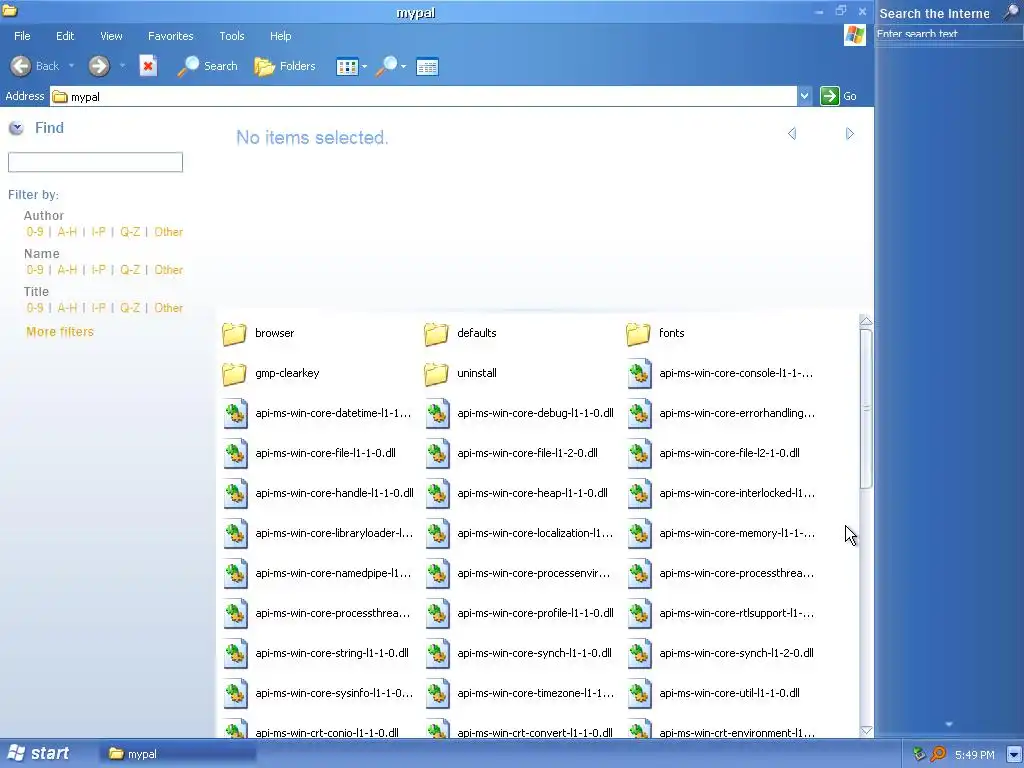Open the Search toolbar button
The height and width of the screenshot is (768, 1024).
208,66
